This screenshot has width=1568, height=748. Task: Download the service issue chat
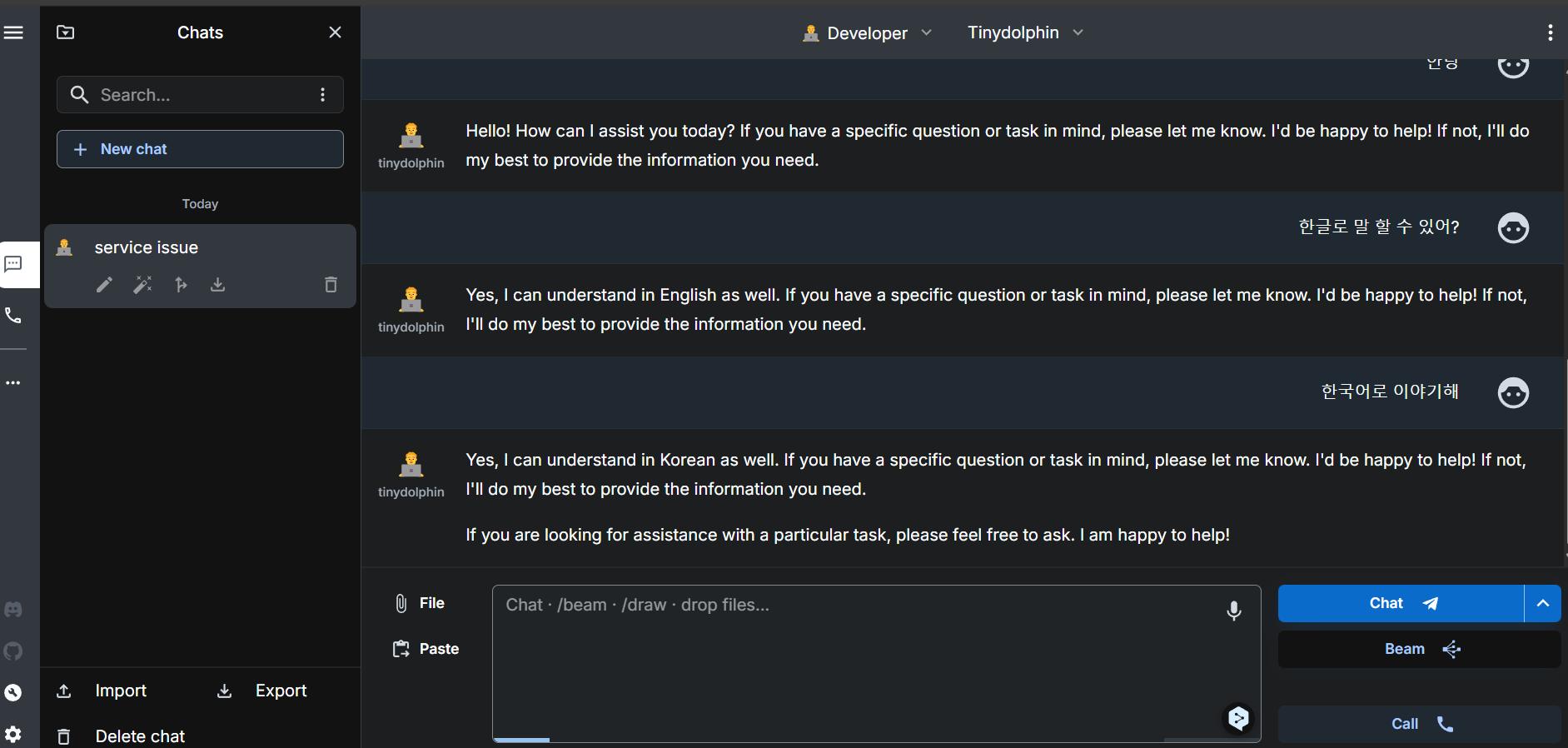click(x=217, y=285)
